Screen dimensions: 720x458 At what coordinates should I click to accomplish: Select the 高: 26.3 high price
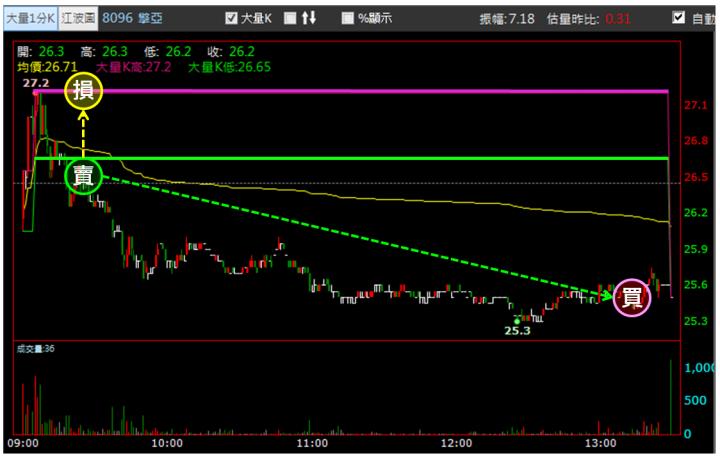pyautogui.click(x=104, y=51)
